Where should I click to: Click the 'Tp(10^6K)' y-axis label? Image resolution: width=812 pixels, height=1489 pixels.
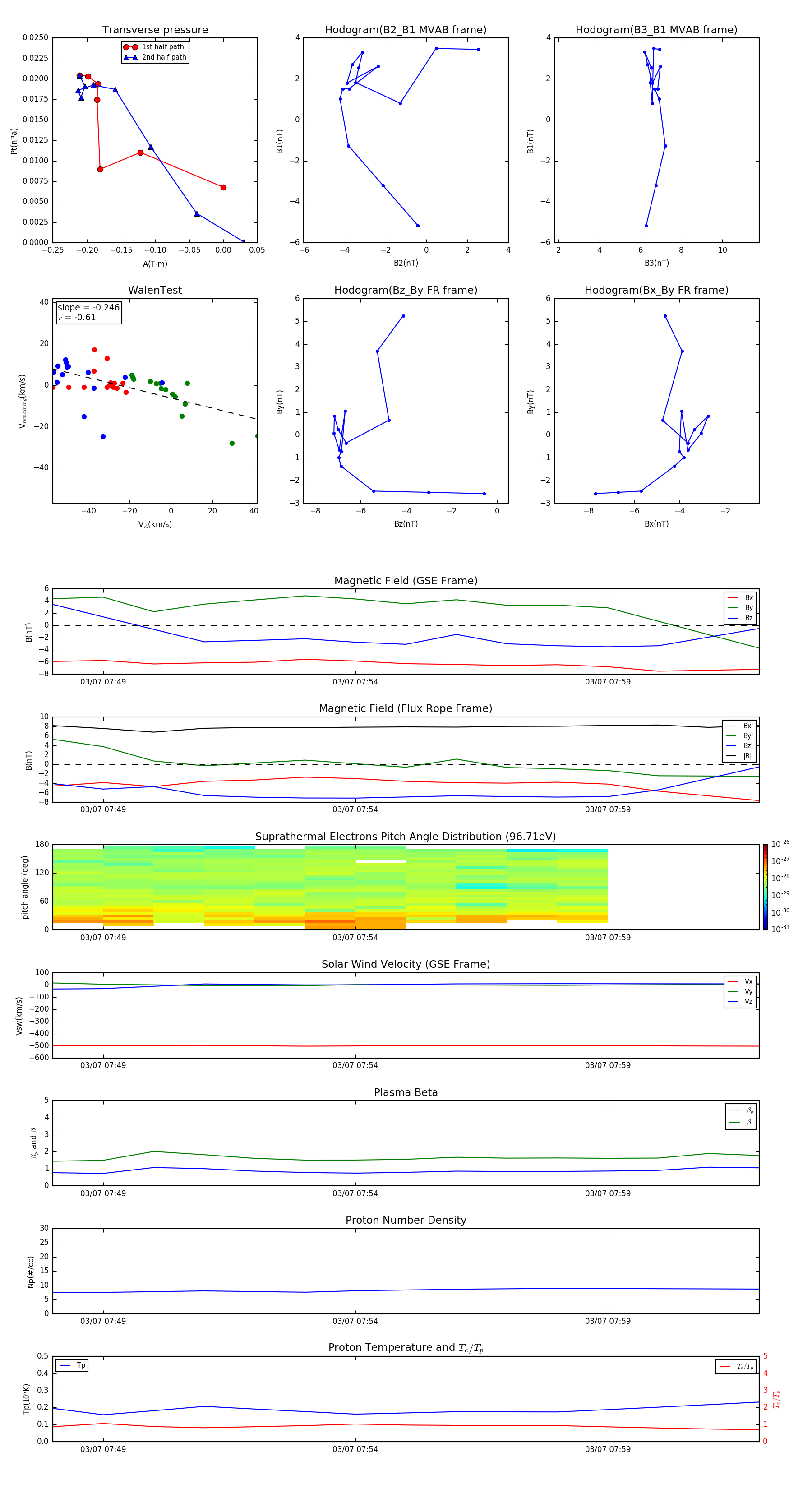[26, 1399]
